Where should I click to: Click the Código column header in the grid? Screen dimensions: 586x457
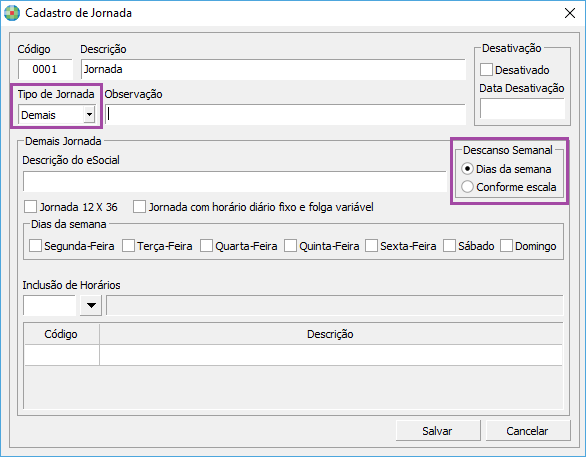(62, 334)
